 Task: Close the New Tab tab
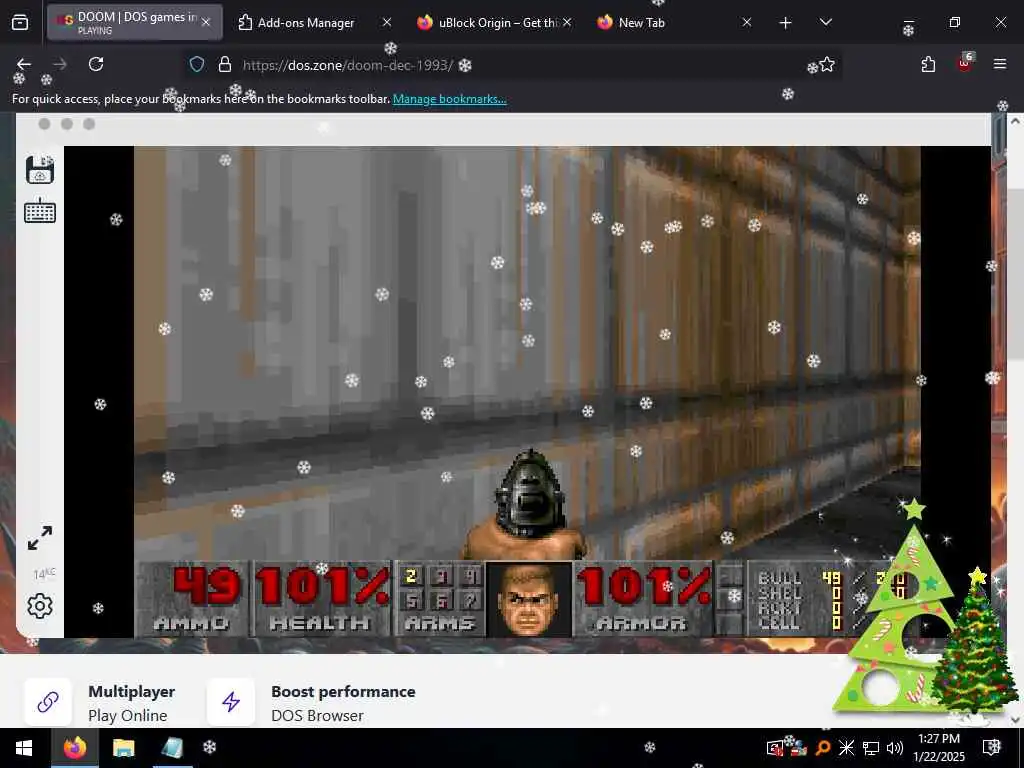click(746, 22)
